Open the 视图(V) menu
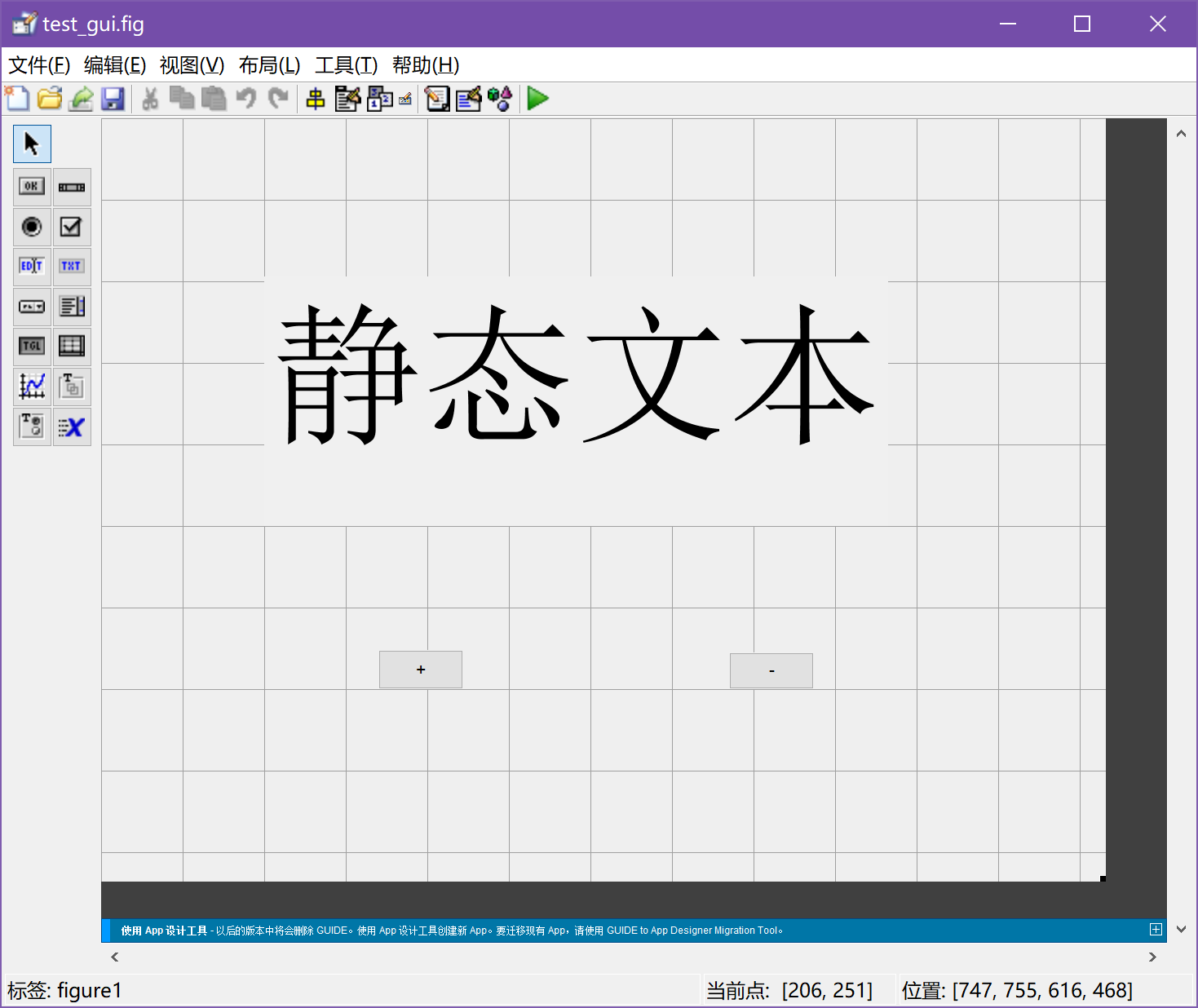The image size is (1198, 1008). click(192, 65)
